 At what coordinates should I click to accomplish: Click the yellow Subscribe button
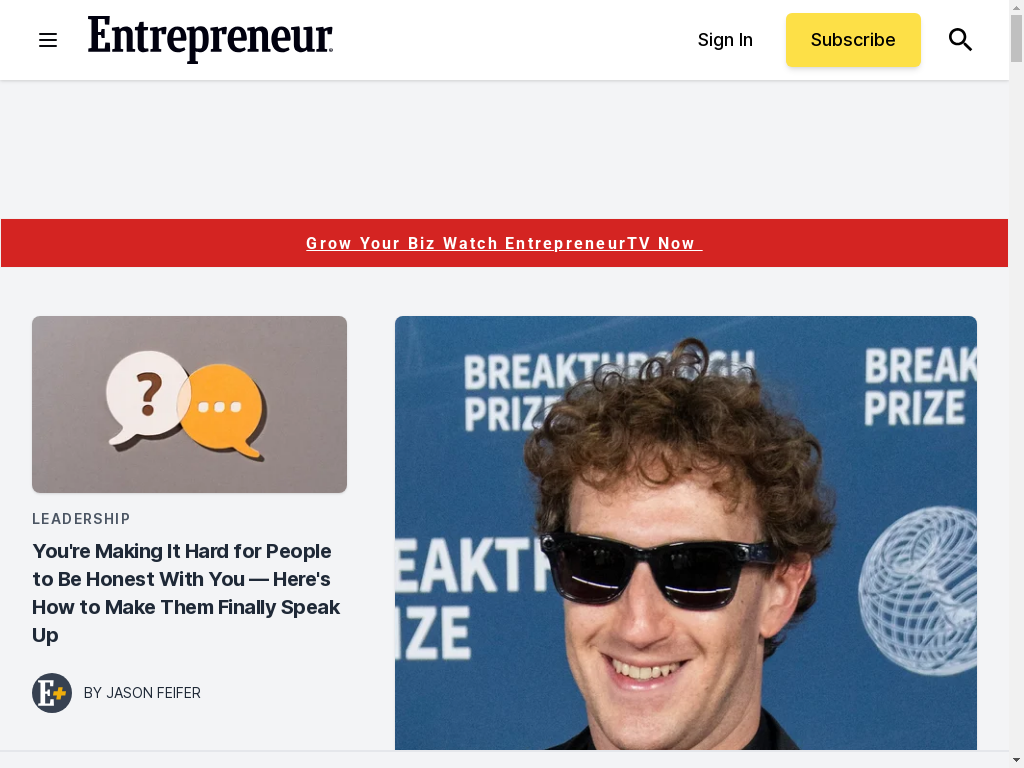853,40
